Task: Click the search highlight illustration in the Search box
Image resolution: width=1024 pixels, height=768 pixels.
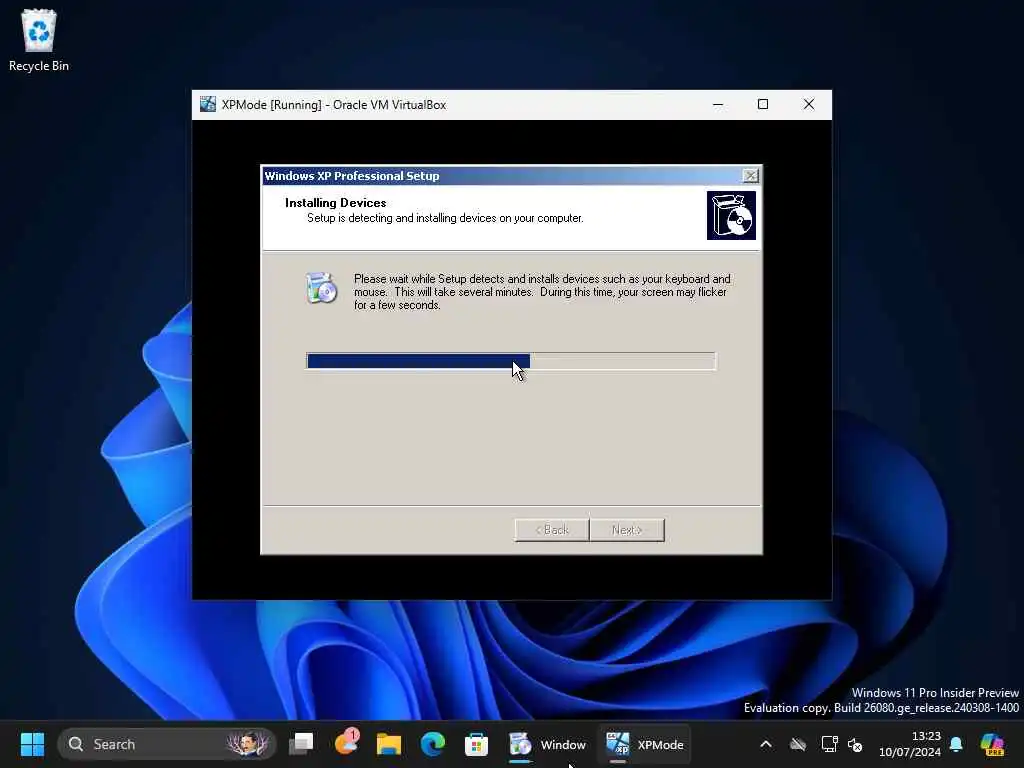Action: (248, 744)
